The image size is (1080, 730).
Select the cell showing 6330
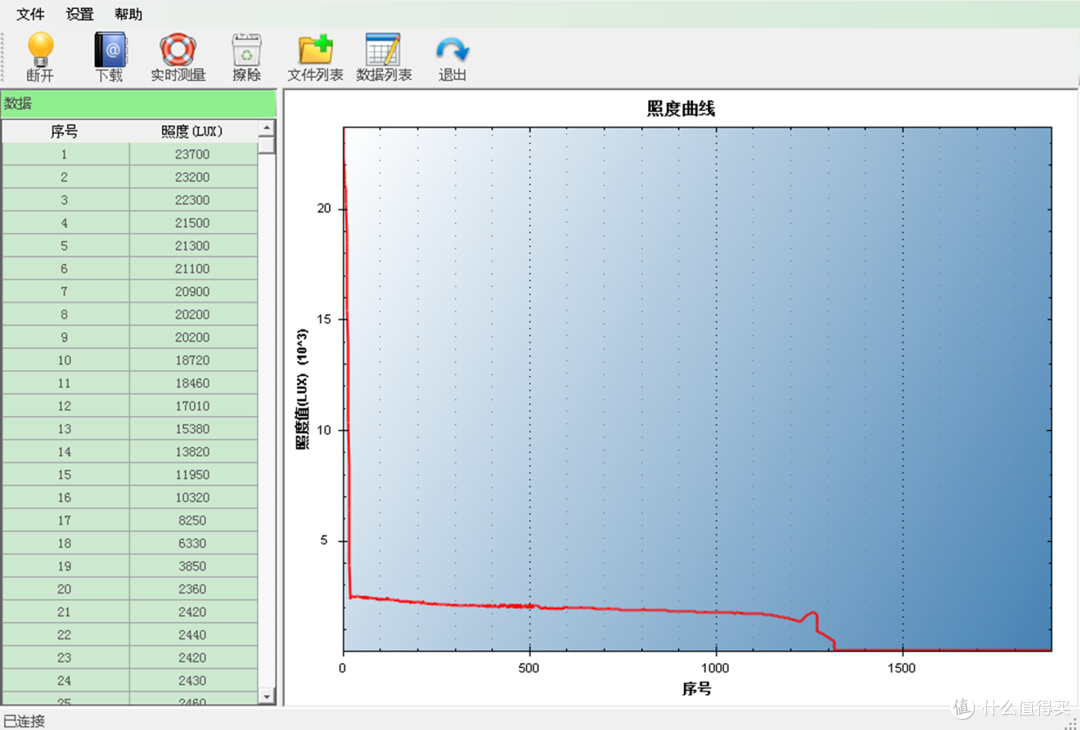click(193, 543)
